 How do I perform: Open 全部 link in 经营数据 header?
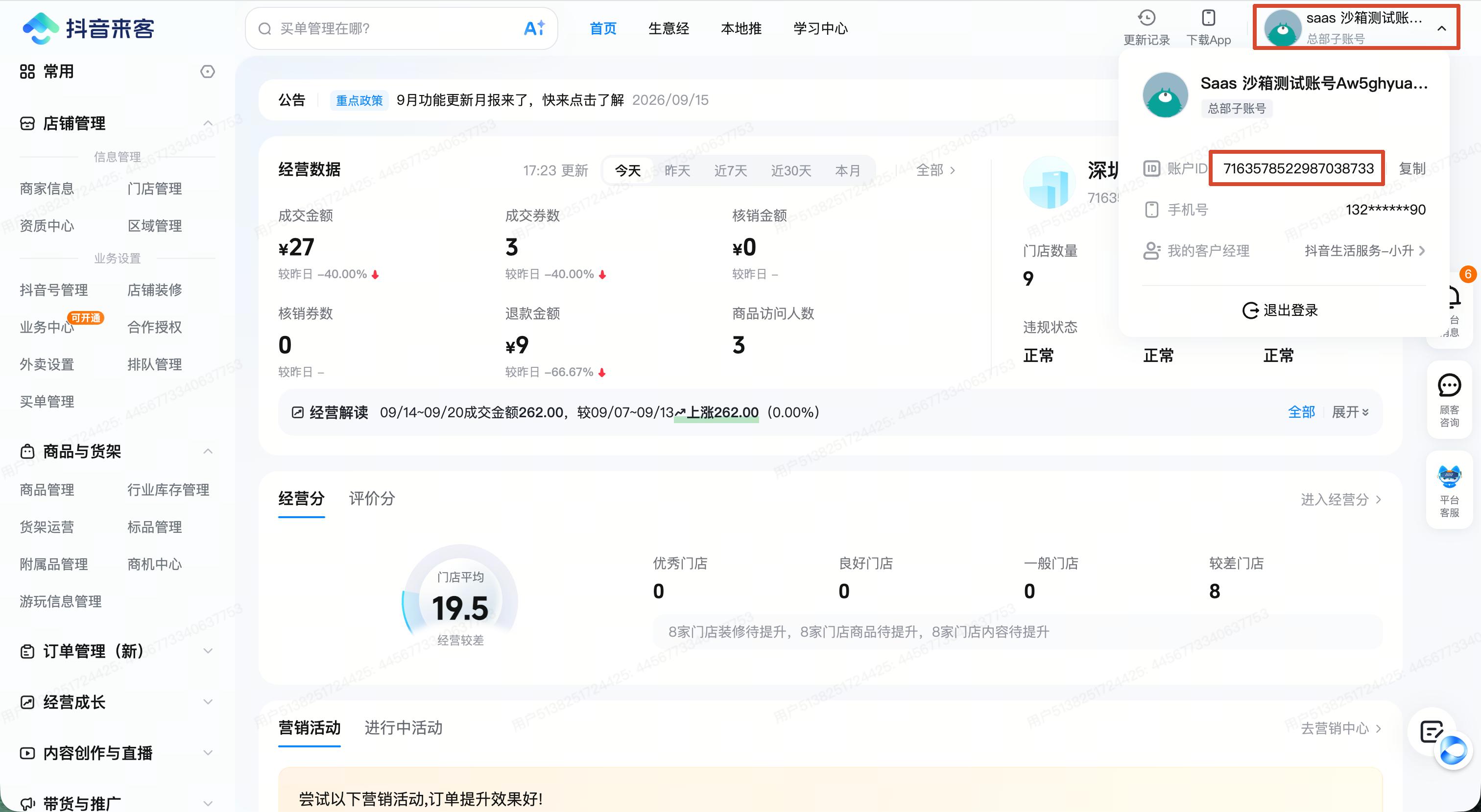[935, 170]
